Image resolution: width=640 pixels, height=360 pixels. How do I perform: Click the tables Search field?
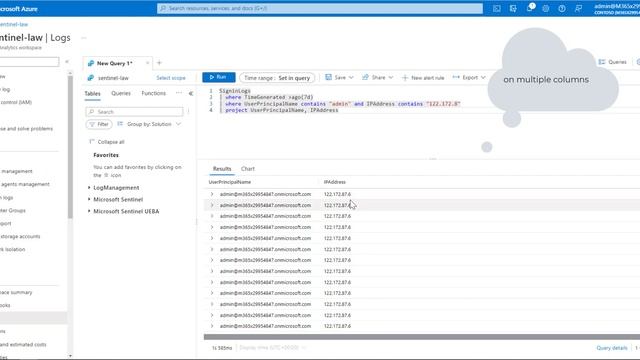pyautogui.click(x=134, y=111)
